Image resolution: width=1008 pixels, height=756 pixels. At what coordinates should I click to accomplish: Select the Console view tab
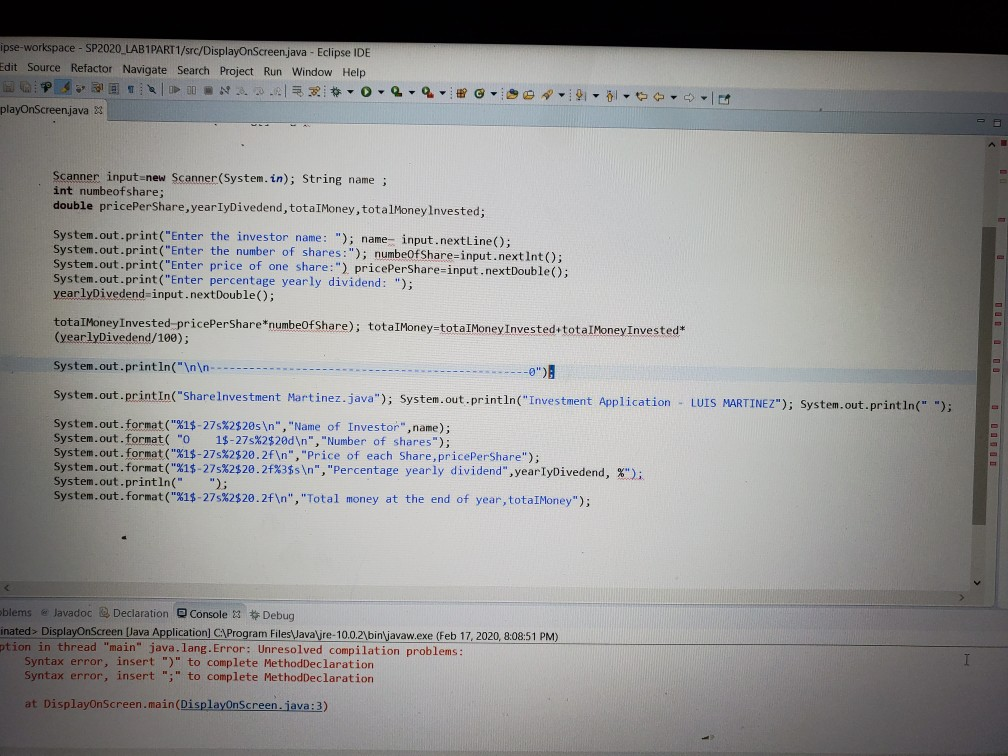pos(202,614)
